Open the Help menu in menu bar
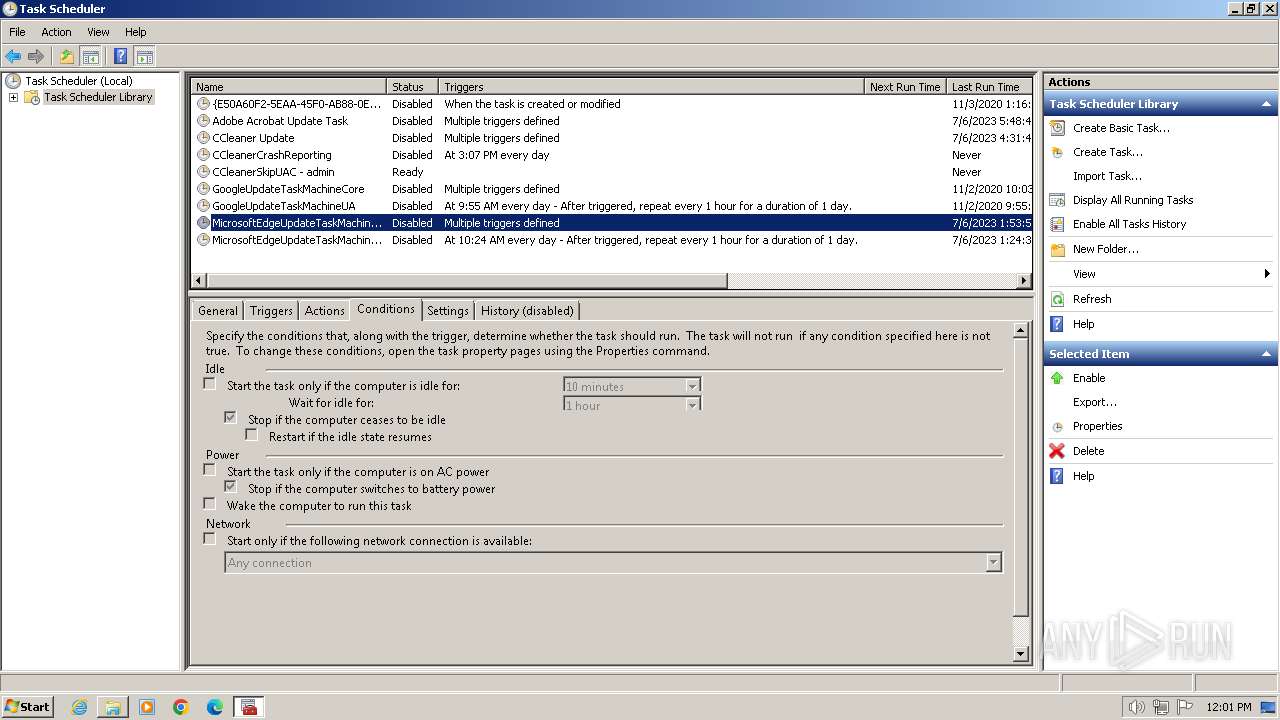1280x720 pixels. click(135, 32)
